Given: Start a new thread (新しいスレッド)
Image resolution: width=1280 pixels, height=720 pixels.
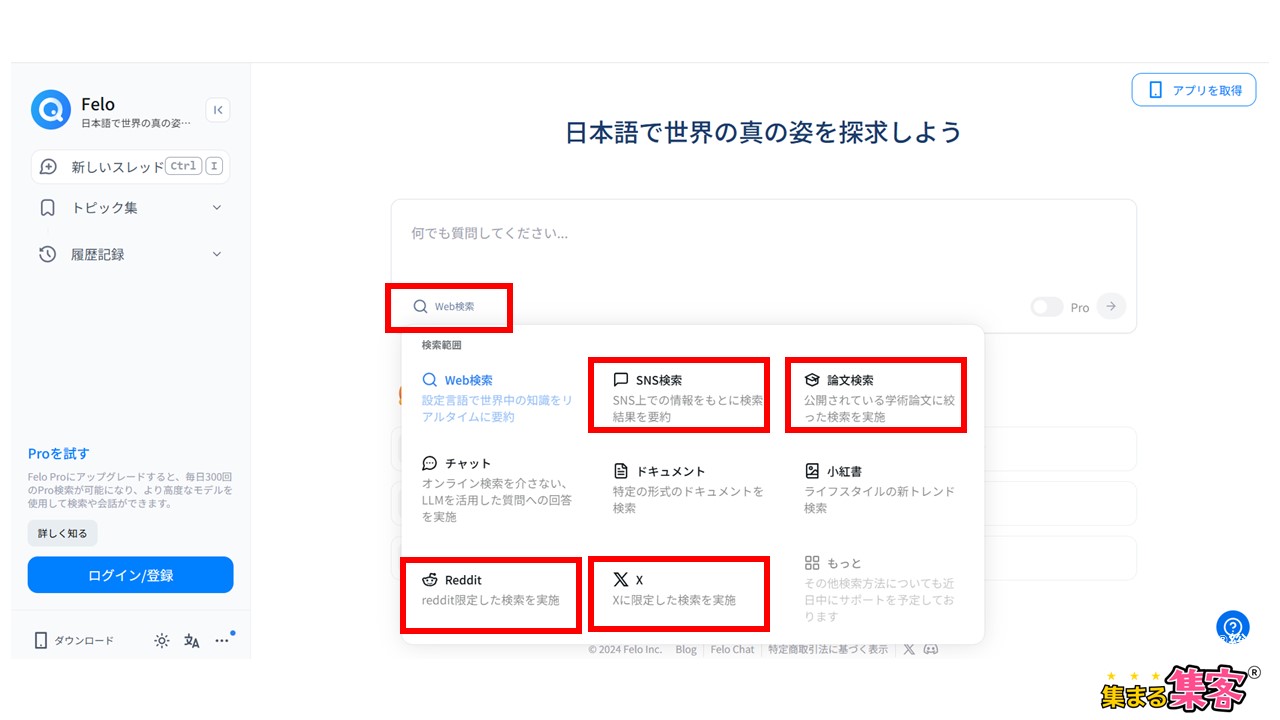Looking at the screenshot, I should coord(130,167).
